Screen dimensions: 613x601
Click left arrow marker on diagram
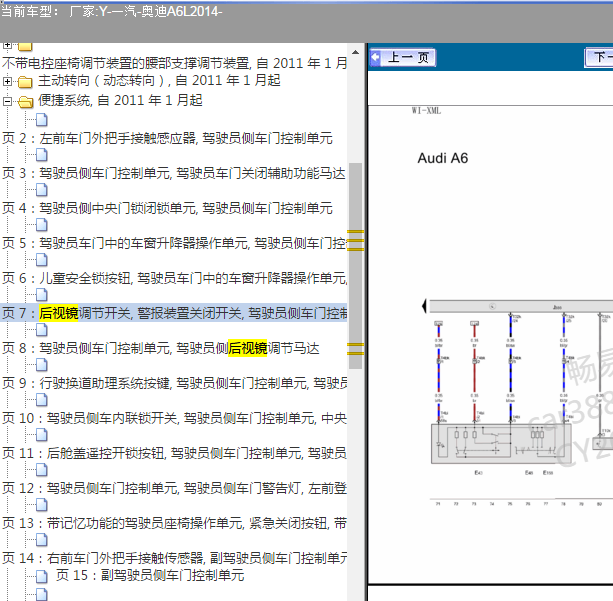click(x=424, y=306)
